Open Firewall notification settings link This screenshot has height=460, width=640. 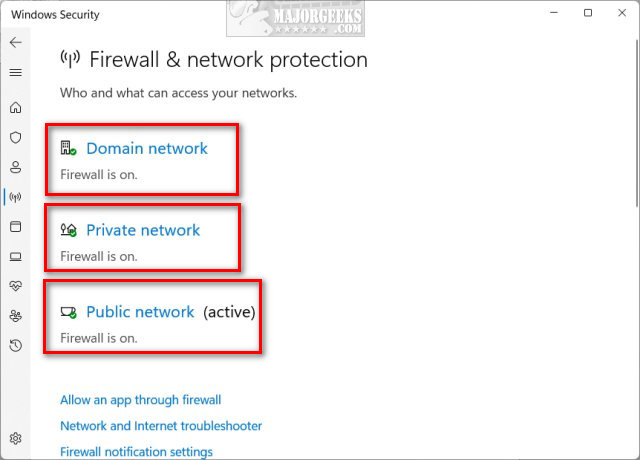tap(136, 452)
